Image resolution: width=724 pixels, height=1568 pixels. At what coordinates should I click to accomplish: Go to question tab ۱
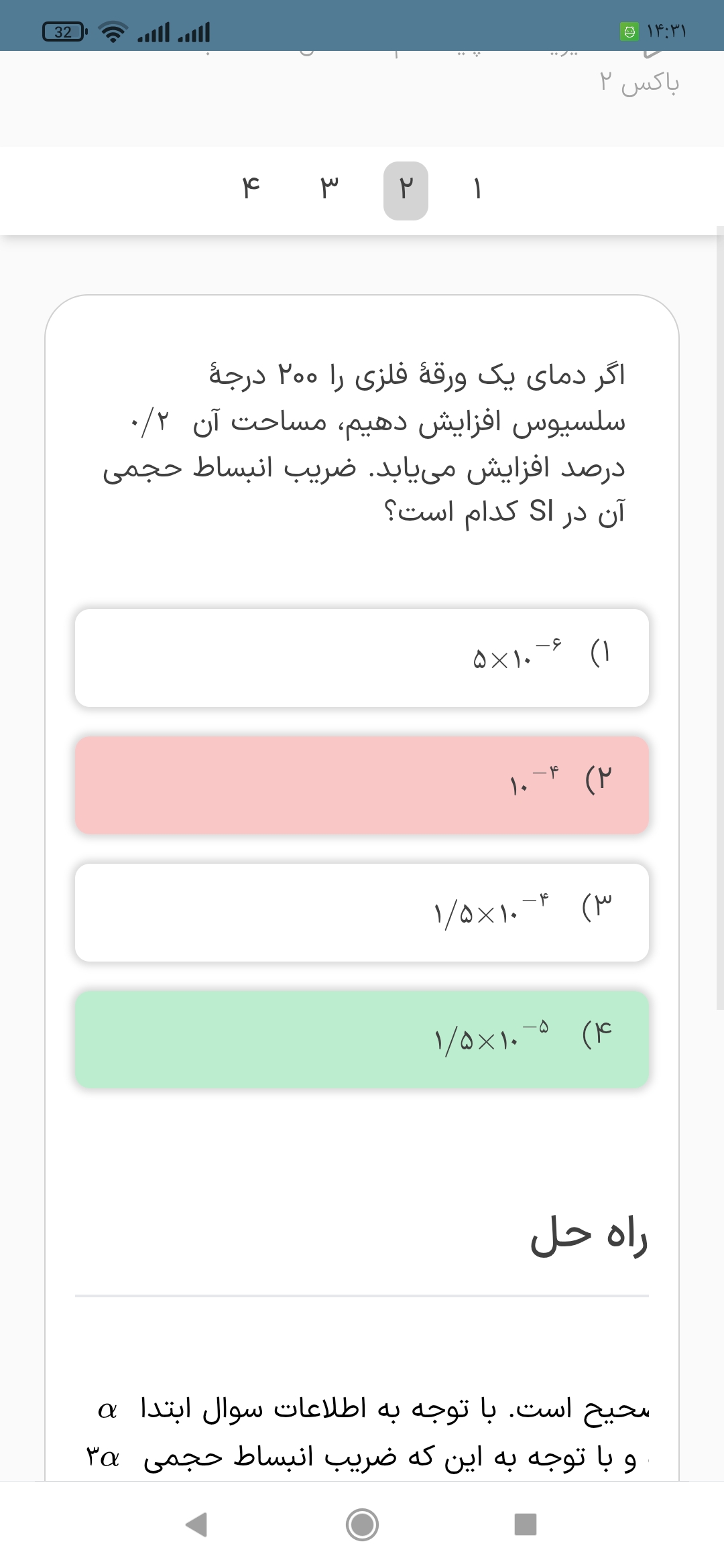coord(477,190)
